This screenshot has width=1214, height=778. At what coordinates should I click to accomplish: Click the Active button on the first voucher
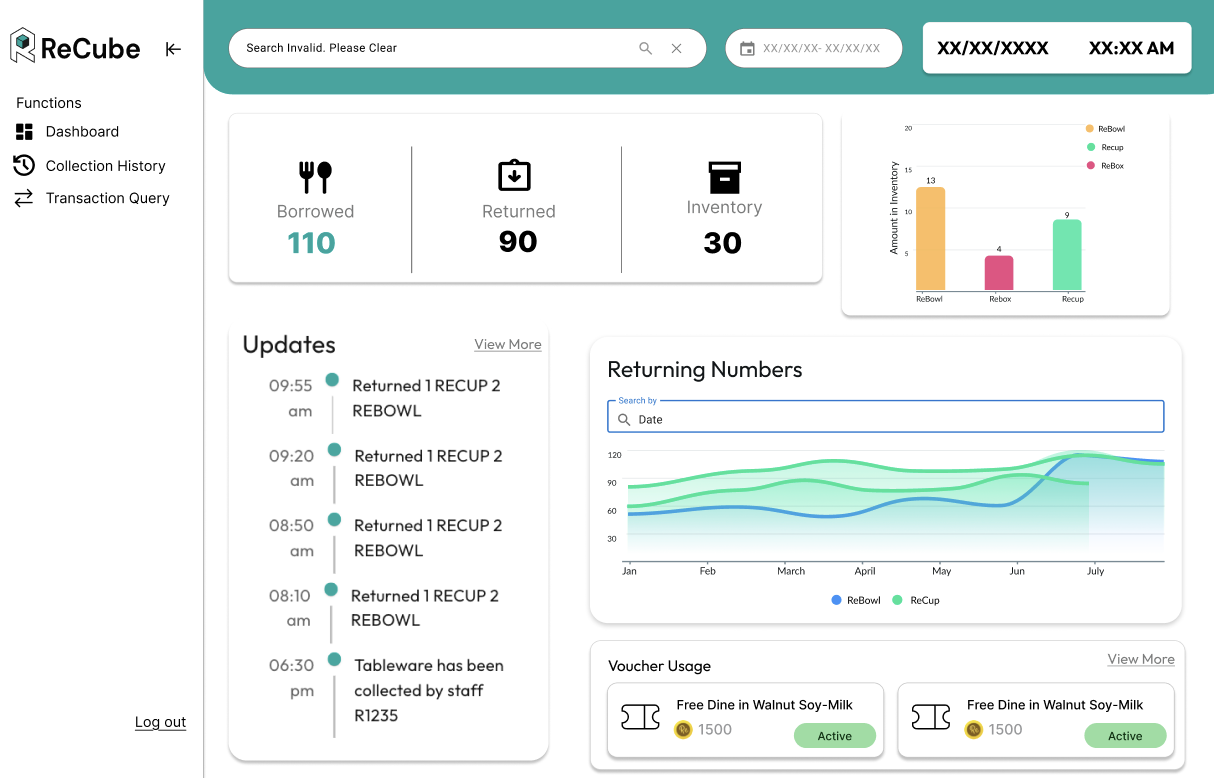point(835,736)
